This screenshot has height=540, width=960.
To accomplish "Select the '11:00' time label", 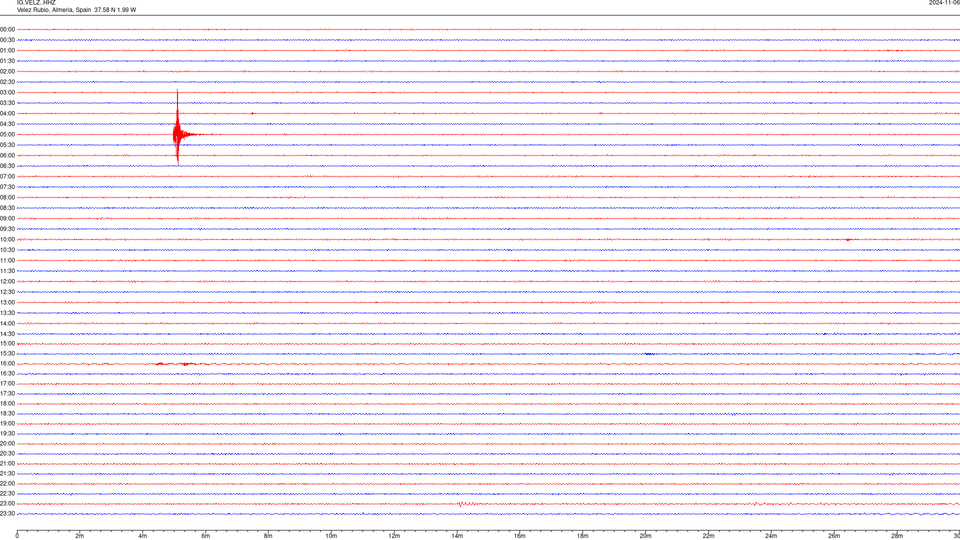I will (x=7, y=261).
